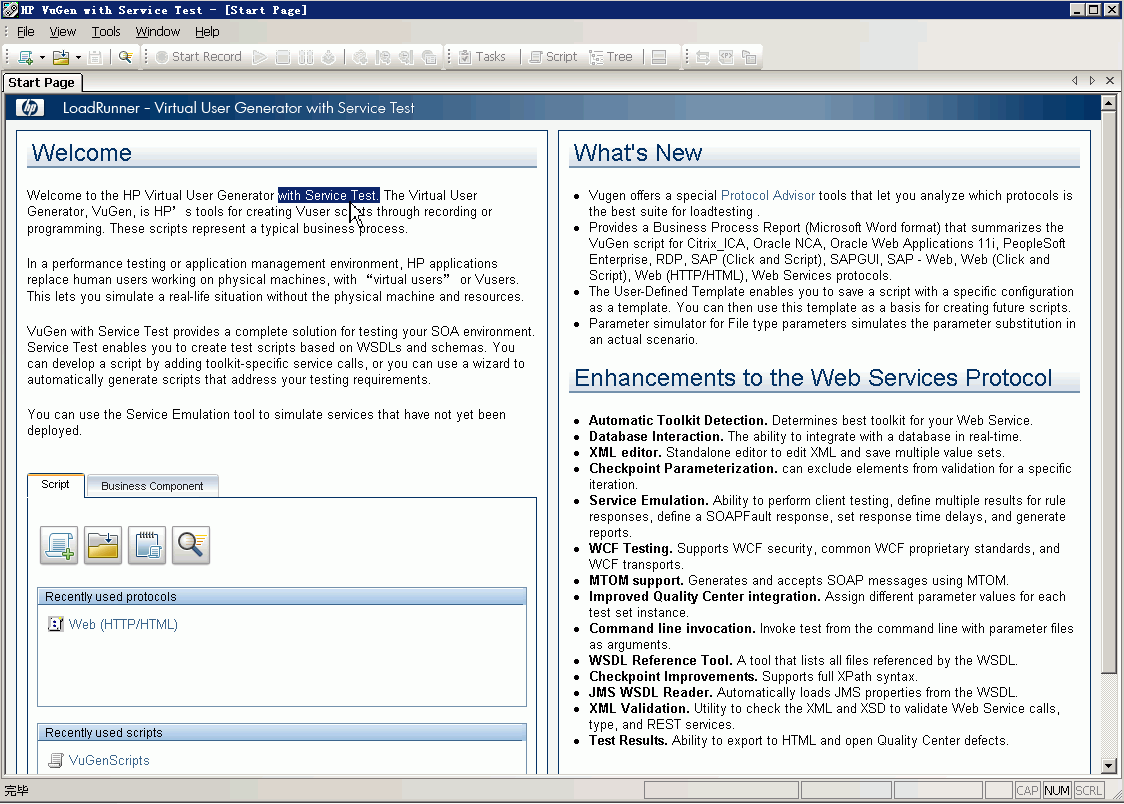Click the "What's New" heading

pos(638,153)
